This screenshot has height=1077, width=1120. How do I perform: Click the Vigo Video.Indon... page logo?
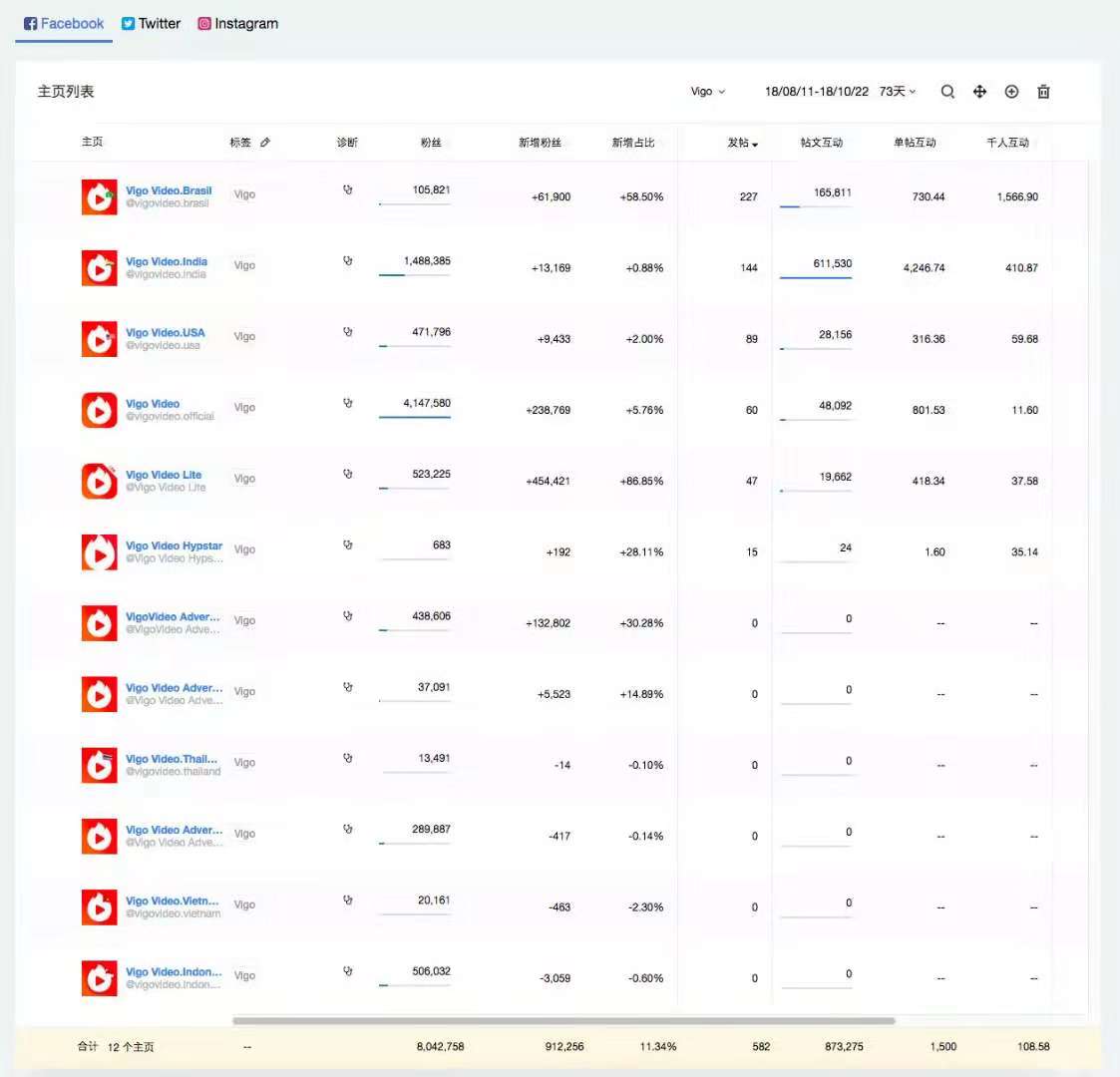[100, 978]
